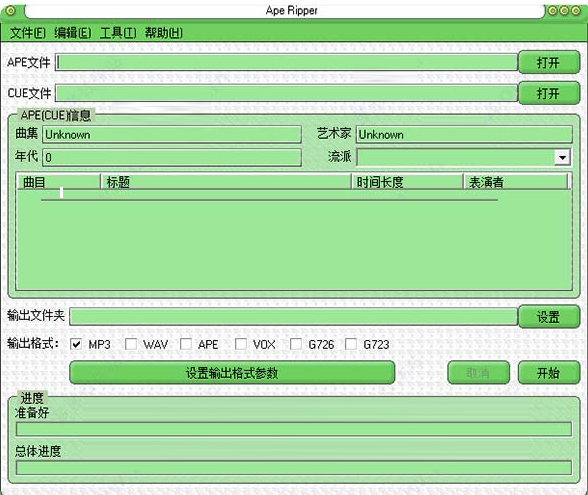Click 设置输出格式参数 button
Image resolution: width=588 pixels, height=495 pixels.
click(x=232, y=373)
